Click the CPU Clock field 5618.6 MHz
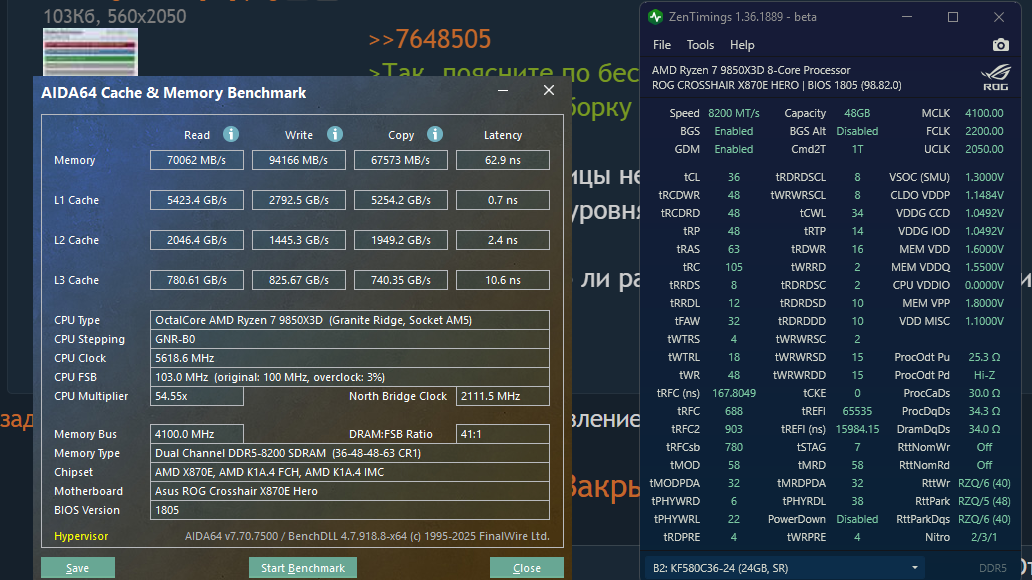This screenshot has height=580, width=1032. point(349,358)
